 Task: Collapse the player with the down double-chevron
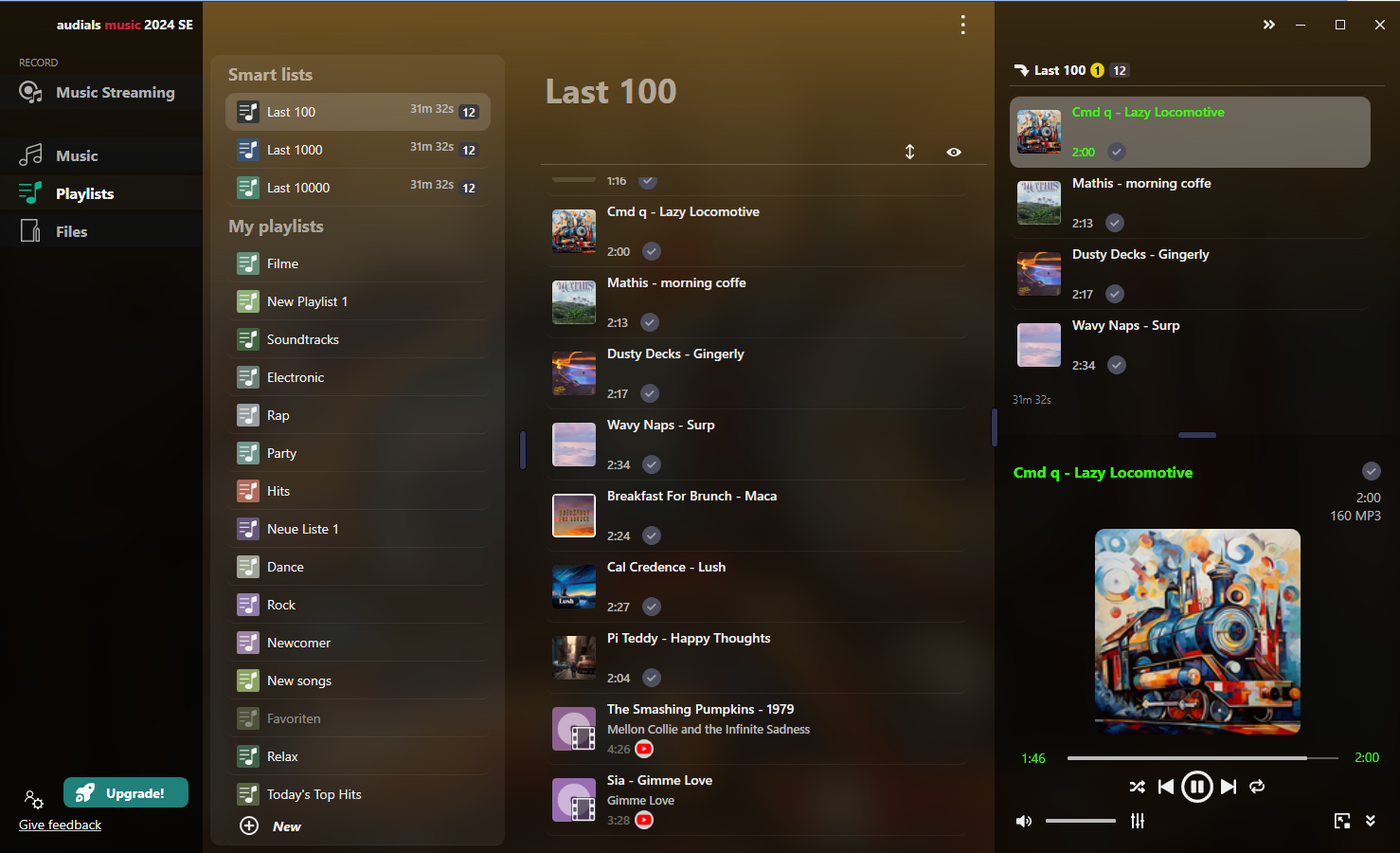[1370, 821]
